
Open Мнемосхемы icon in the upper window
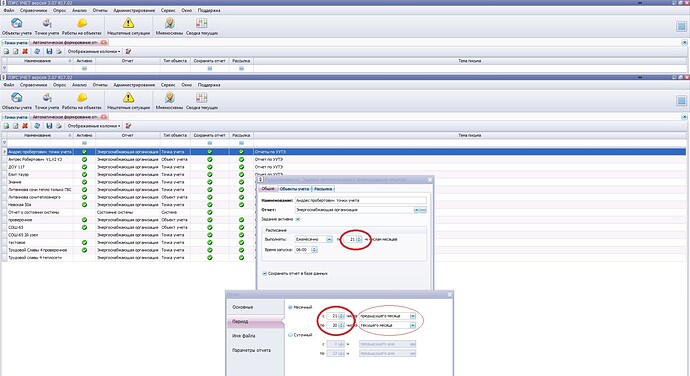point(169,26)
